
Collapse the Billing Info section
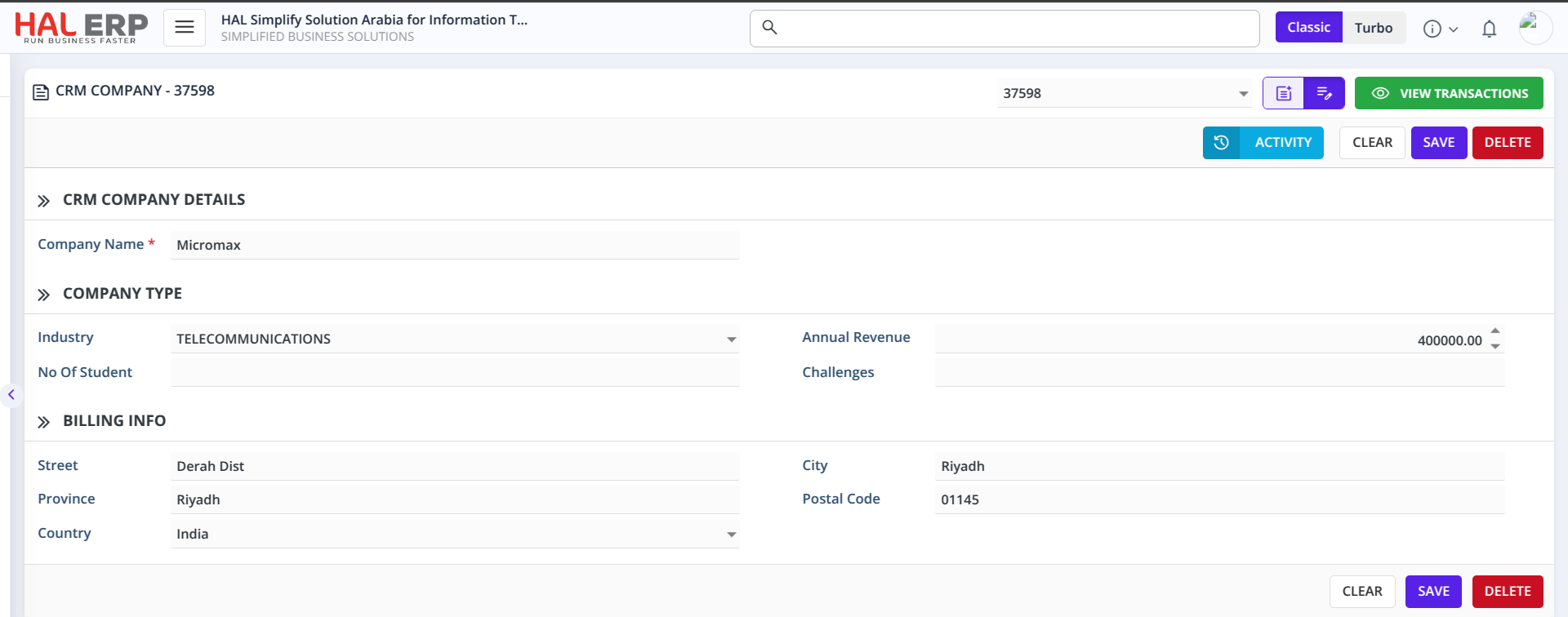tap(44, 422)
